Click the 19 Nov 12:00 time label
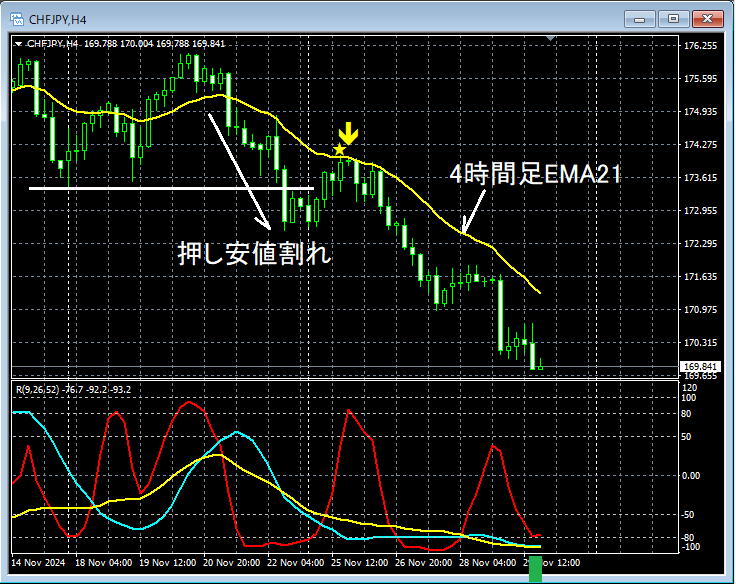Viewport: 736px width, 584px height. (x=168, y=562)
